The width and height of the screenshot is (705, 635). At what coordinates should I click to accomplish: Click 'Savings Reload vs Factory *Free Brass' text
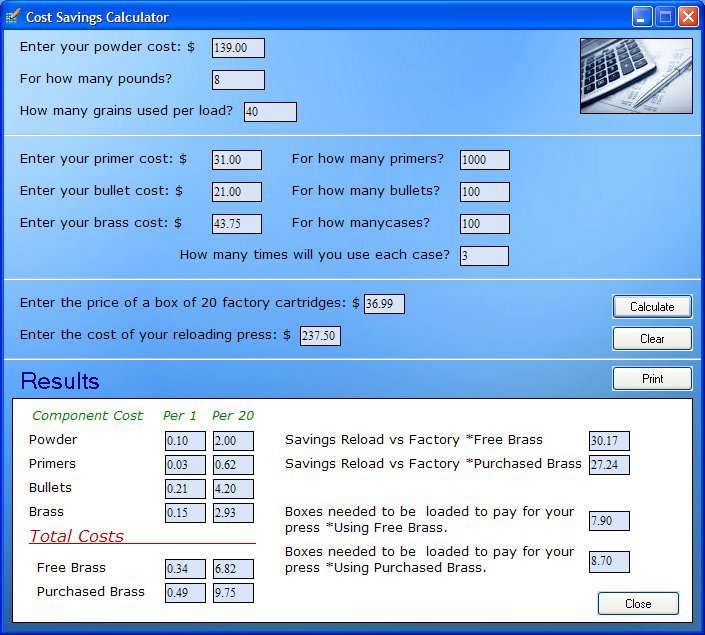pos(414,439)
